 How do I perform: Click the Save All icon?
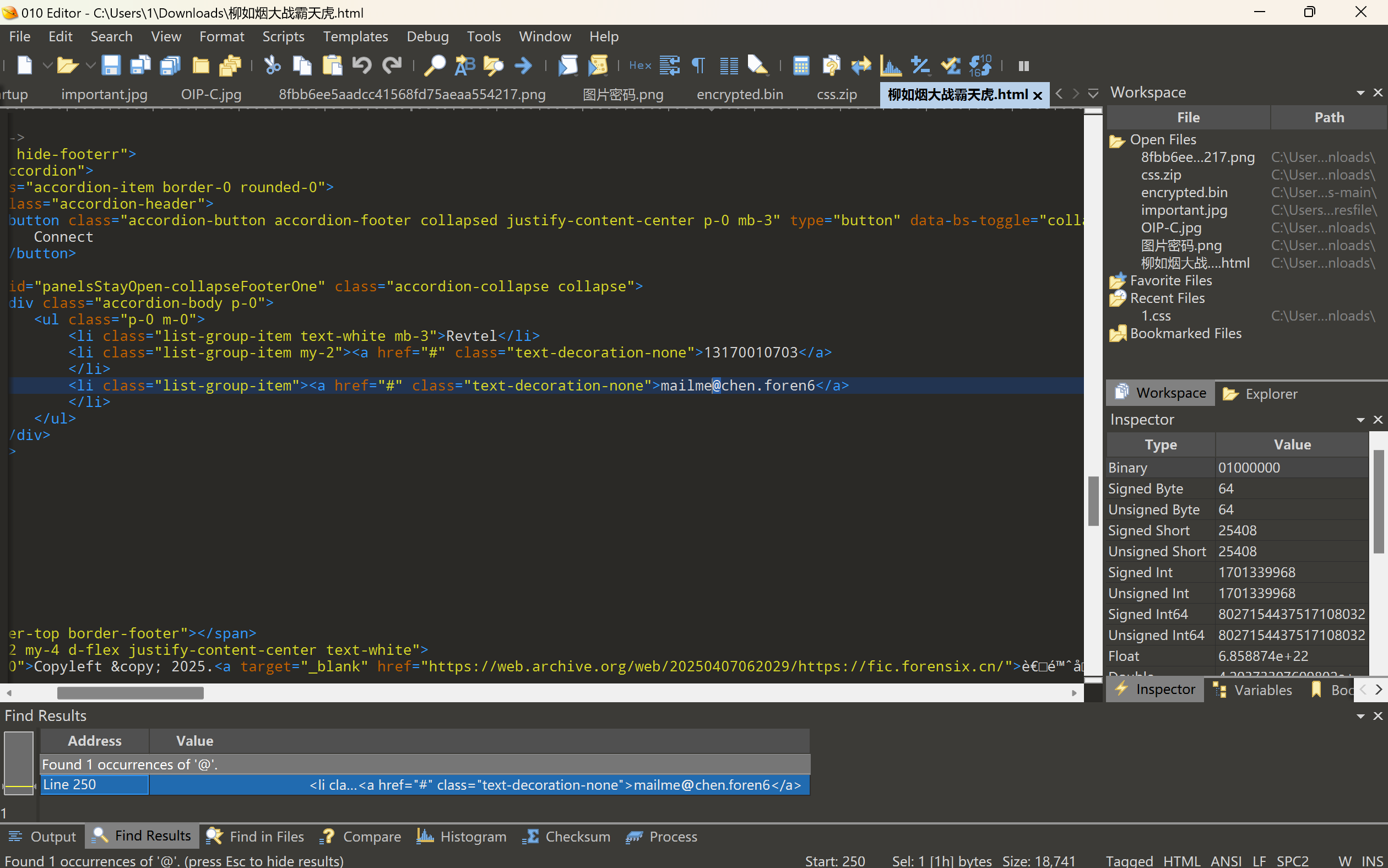(170, 66)
